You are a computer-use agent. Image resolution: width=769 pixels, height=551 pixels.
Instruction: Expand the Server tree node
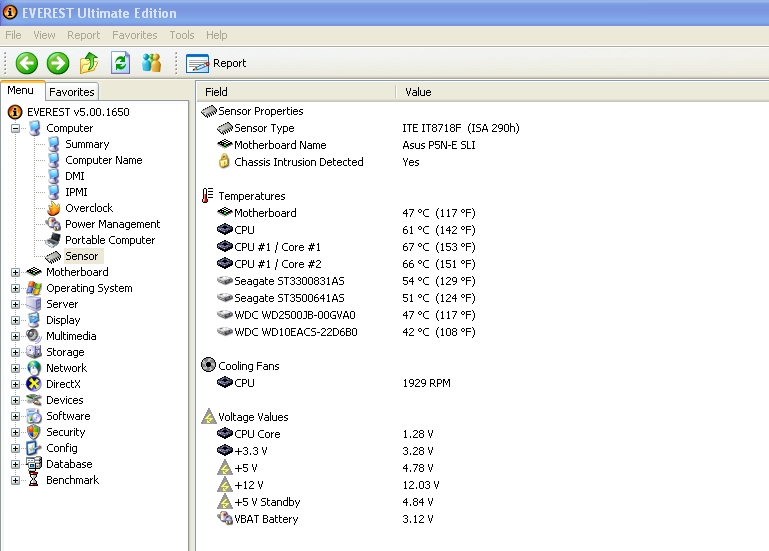(15, 304)
